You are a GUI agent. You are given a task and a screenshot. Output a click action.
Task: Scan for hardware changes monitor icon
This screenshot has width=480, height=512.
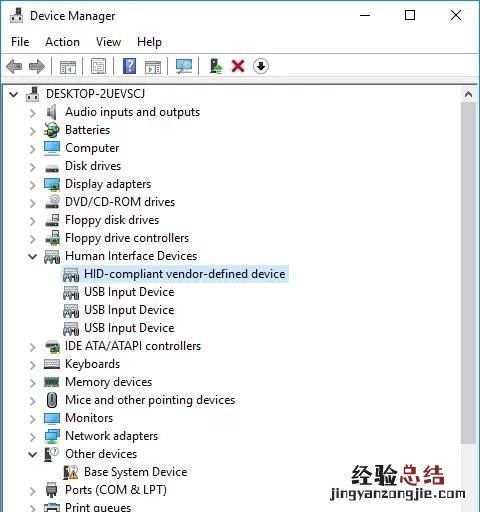[x=184, y=66]
